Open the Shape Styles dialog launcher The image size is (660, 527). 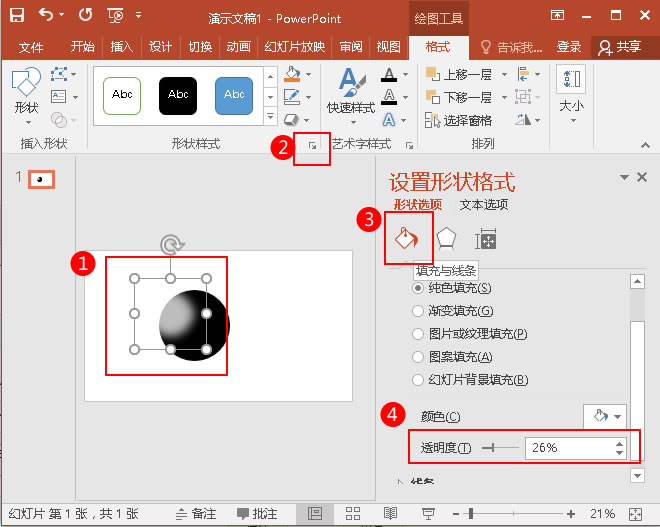pos(313,146)
